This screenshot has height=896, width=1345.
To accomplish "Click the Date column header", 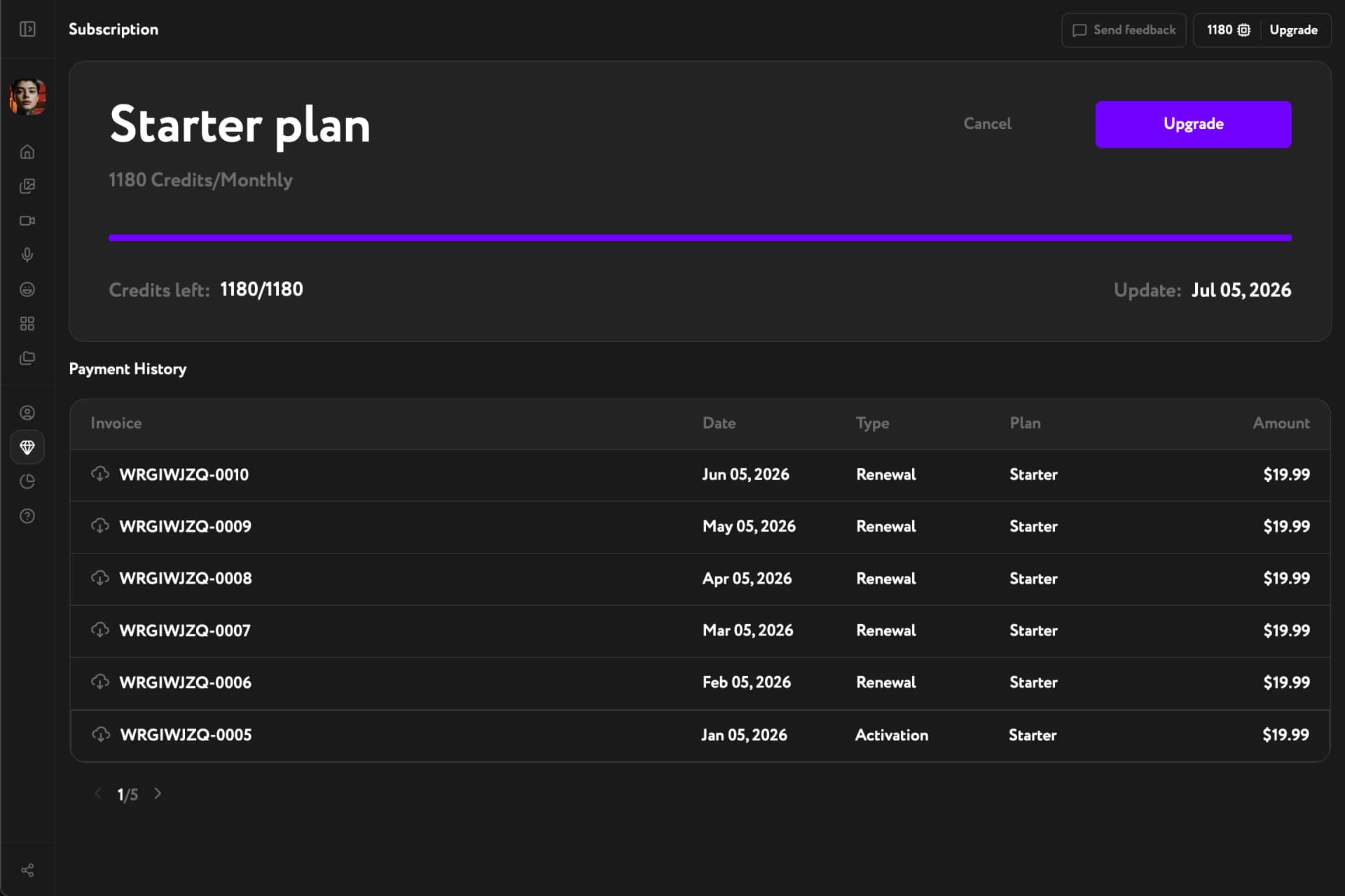I will (x=719, y=423).
